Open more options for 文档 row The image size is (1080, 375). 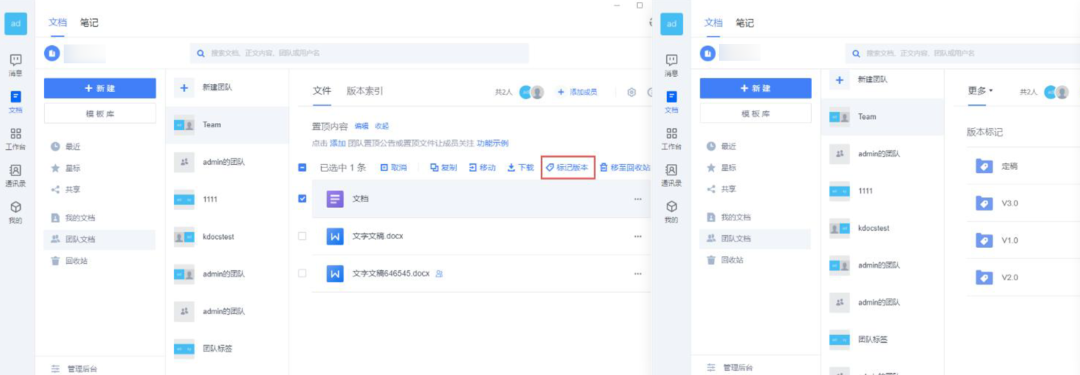(x=638, y=199)
